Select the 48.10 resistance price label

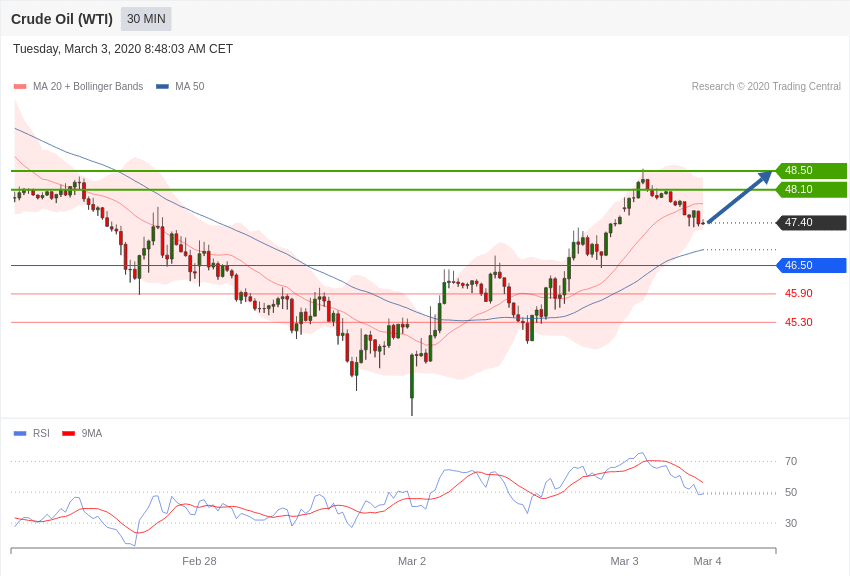coord(811,189)
